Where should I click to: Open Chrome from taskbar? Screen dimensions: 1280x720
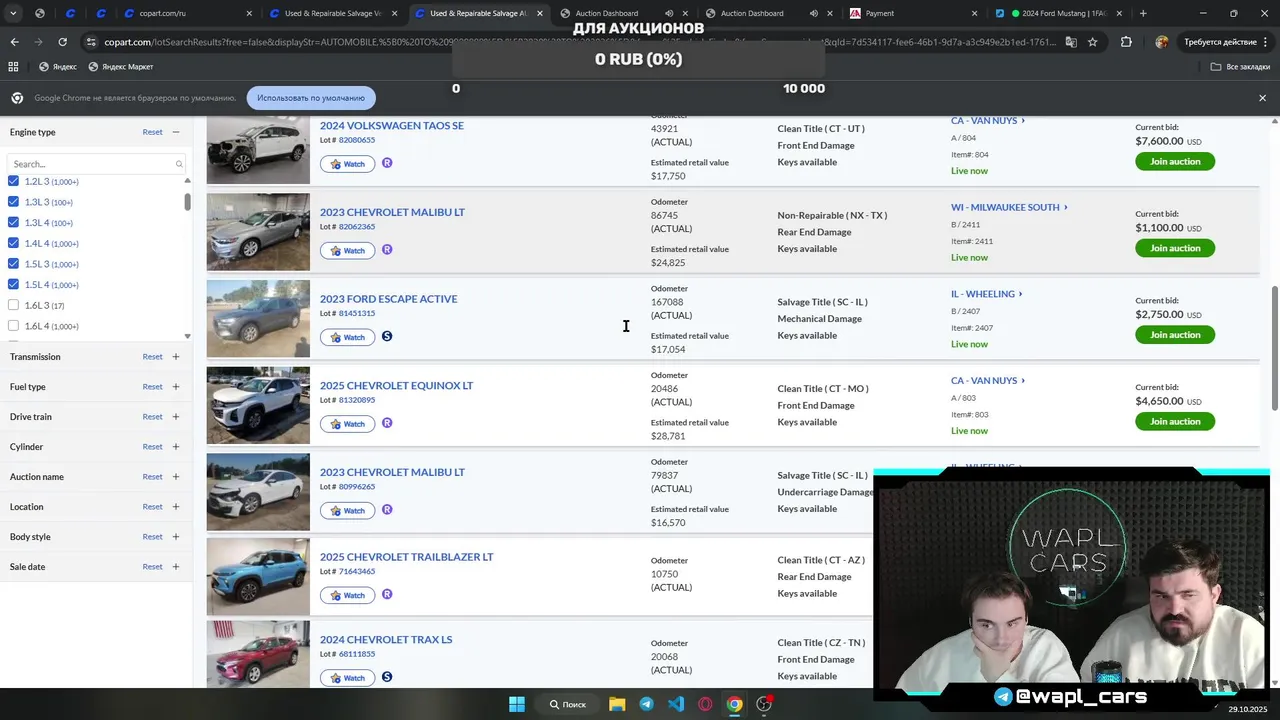coord(735,704)
